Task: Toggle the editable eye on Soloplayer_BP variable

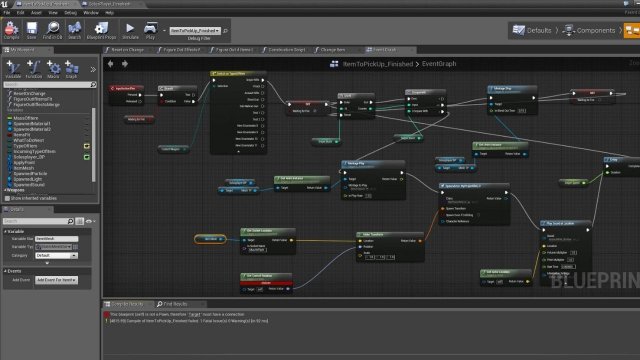Action: click(x=87, y=157)
